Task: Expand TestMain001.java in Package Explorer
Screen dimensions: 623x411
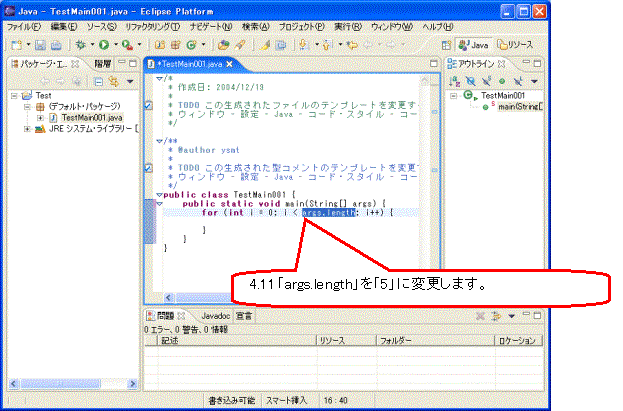Action: pyautogui.click(x=40, y=118)
